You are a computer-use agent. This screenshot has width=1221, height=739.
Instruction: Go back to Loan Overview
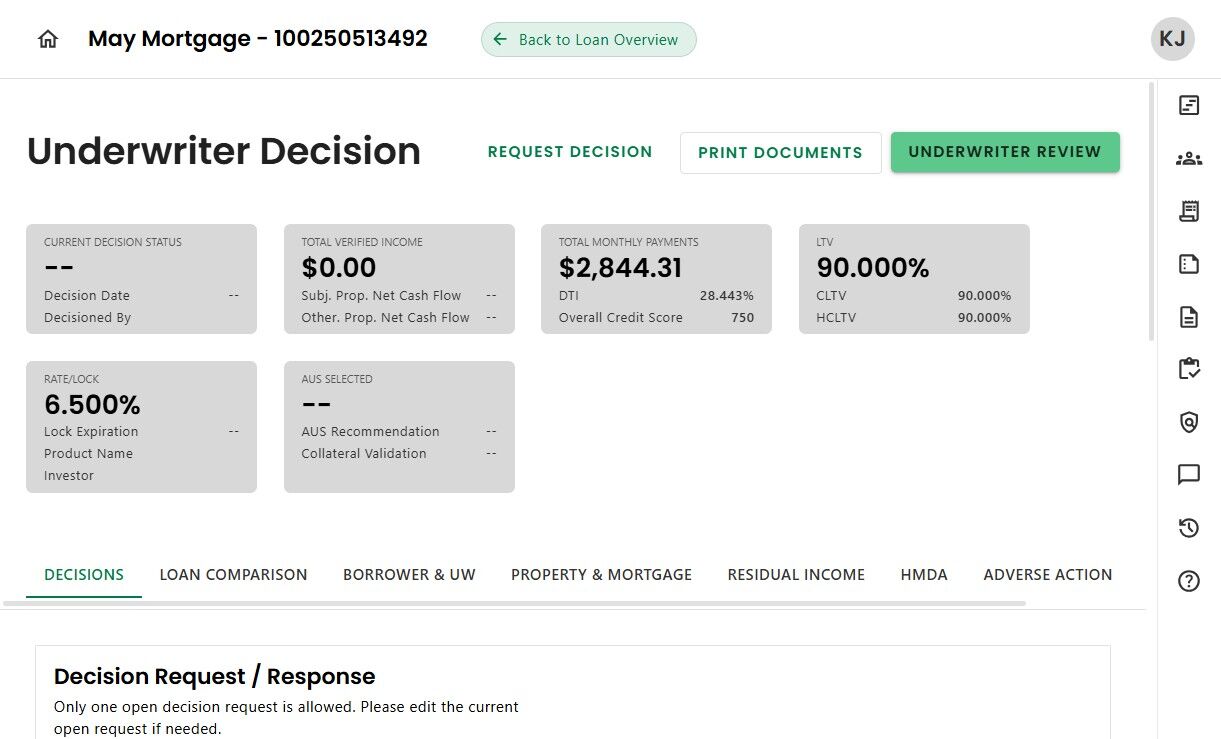588,40
